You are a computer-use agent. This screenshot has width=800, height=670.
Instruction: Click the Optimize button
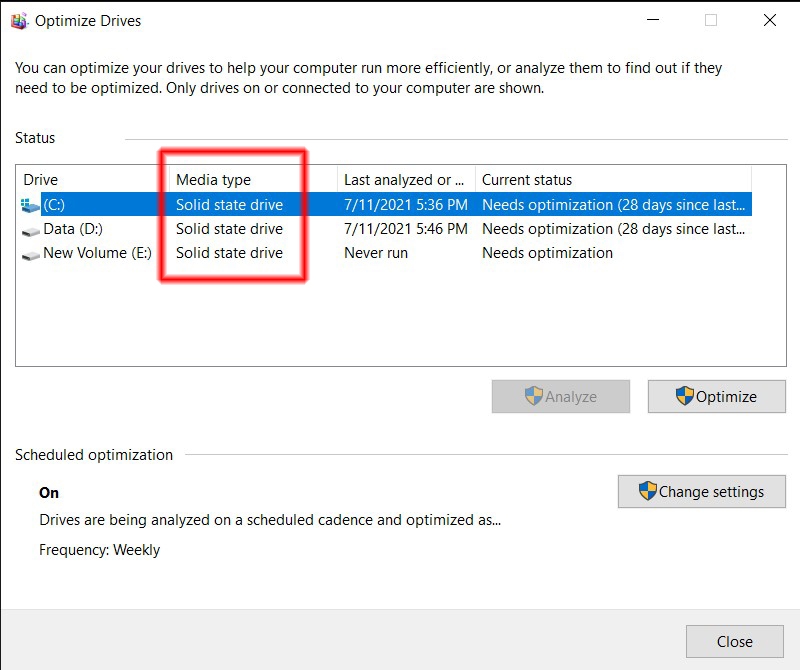point(716,396)
